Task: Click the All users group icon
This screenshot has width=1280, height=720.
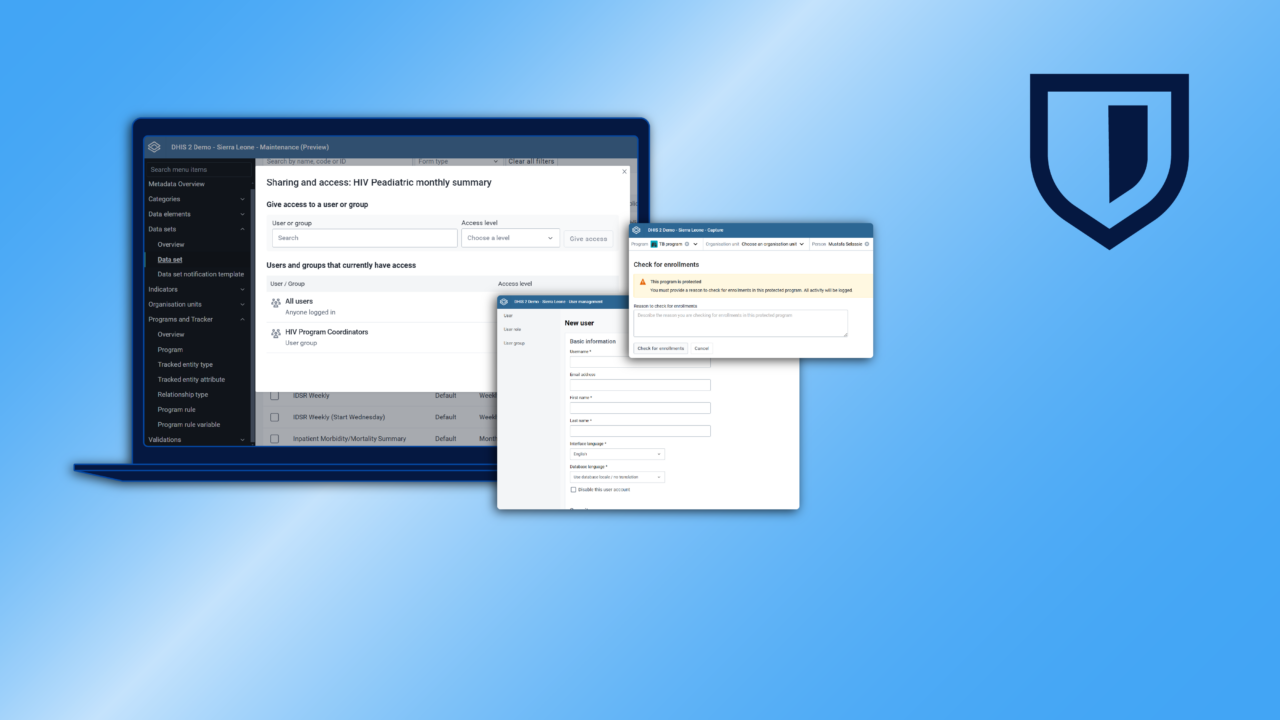Action: coord(276,303)
